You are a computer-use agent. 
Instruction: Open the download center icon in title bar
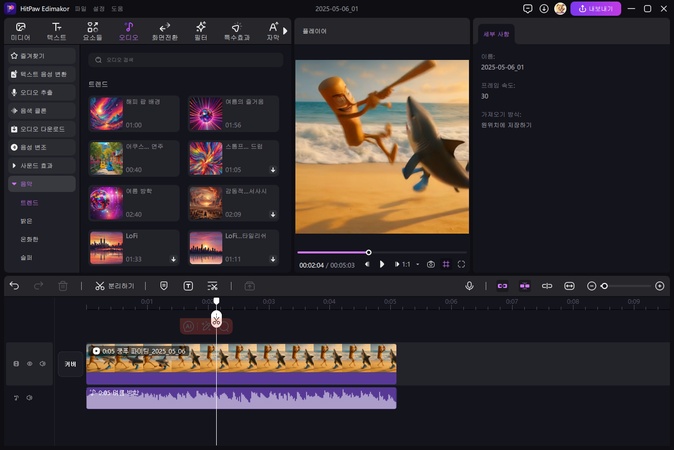coord(544,9)
